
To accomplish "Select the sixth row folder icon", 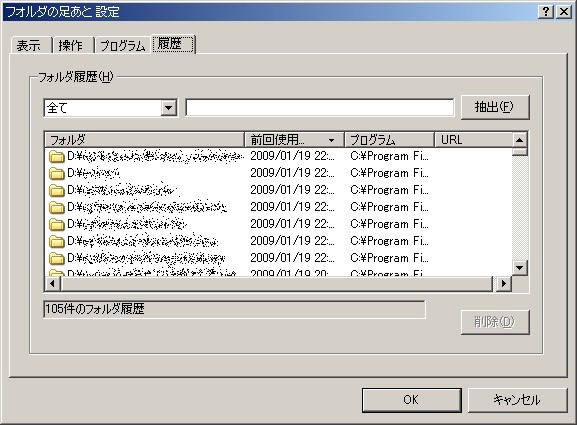I will tap(57, 241).
